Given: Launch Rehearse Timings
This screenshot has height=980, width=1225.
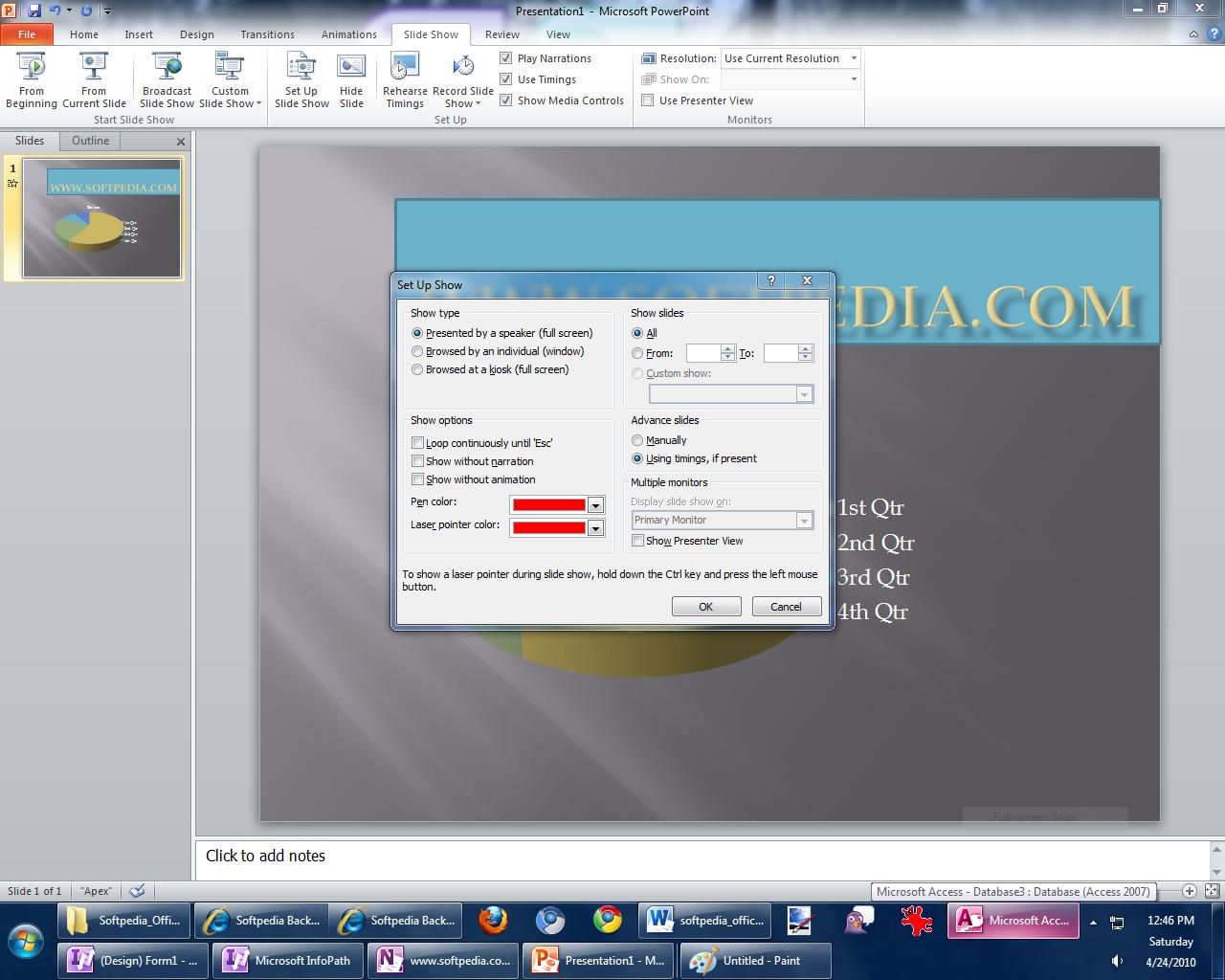Looking at the screenshot, I should (405, 67).
